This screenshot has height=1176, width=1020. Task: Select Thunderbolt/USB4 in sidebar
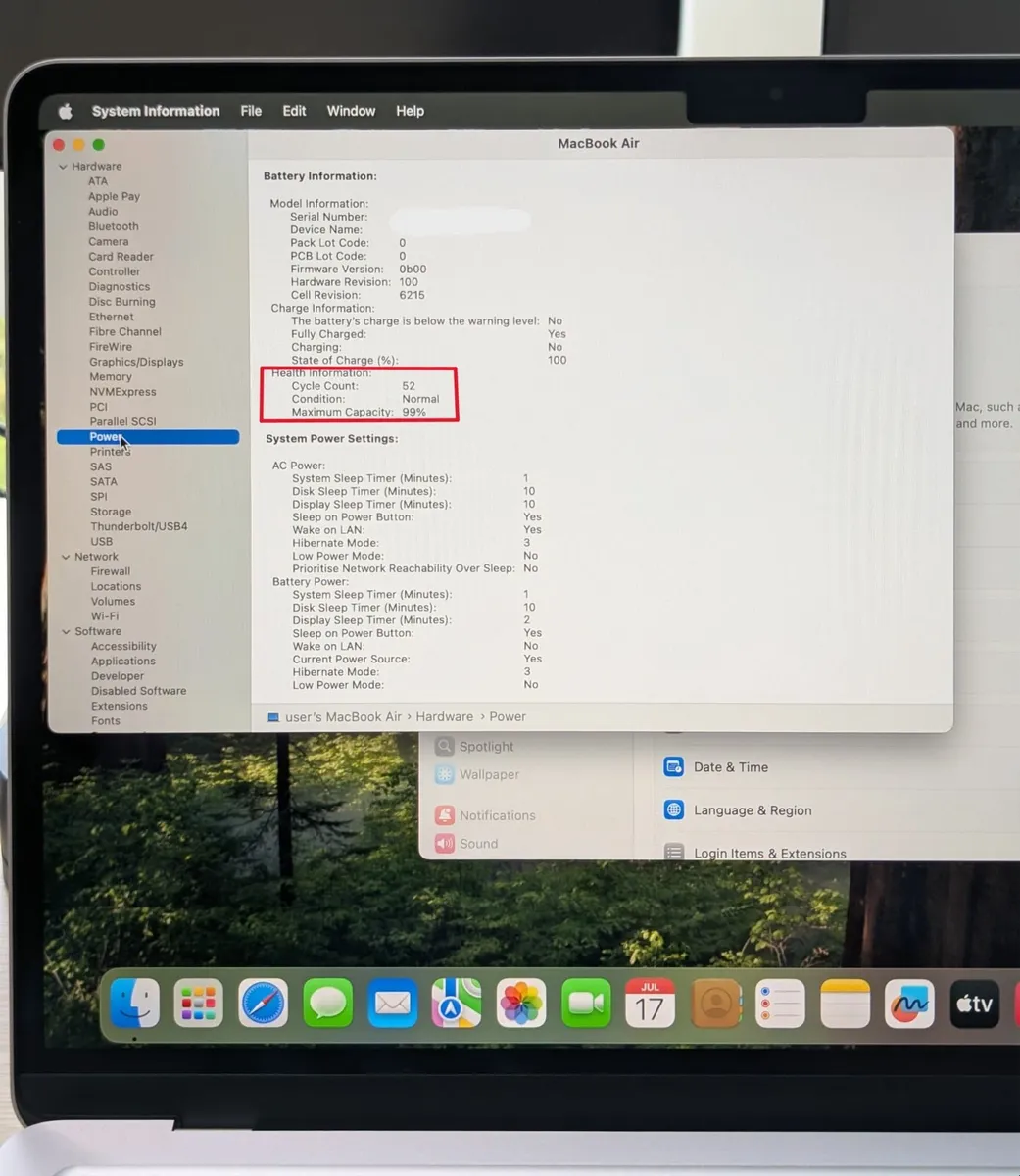coord(139,526)
